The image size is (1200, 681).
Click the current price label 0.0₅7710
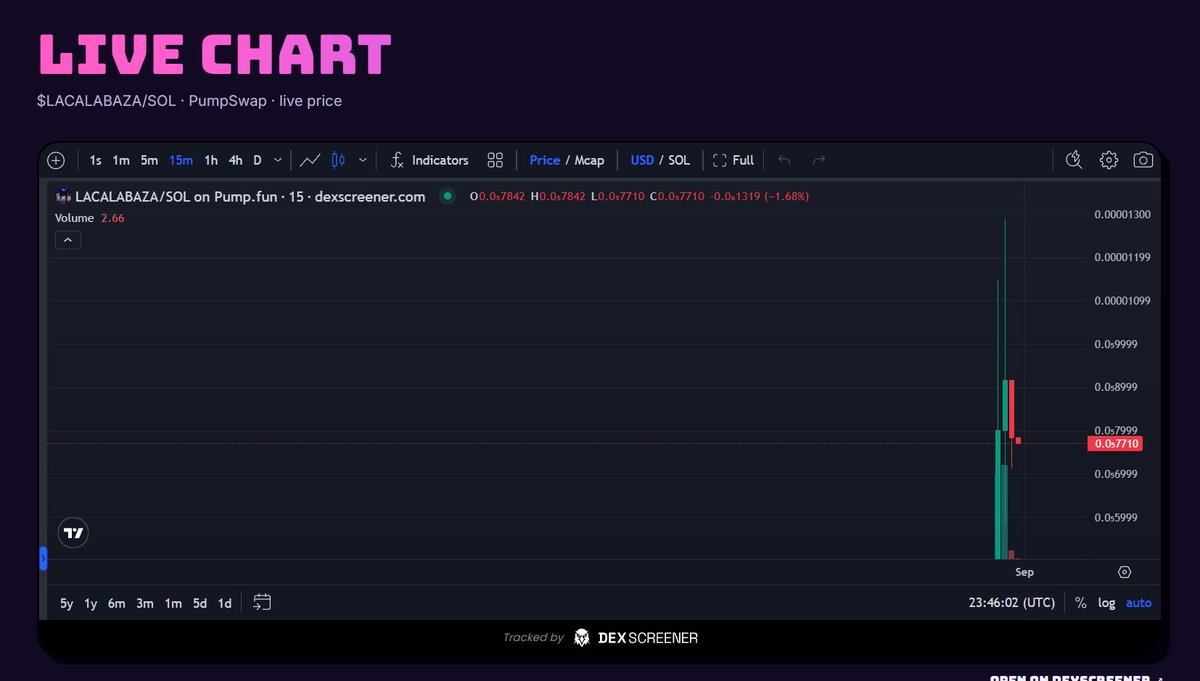[x=1114, y=443]
